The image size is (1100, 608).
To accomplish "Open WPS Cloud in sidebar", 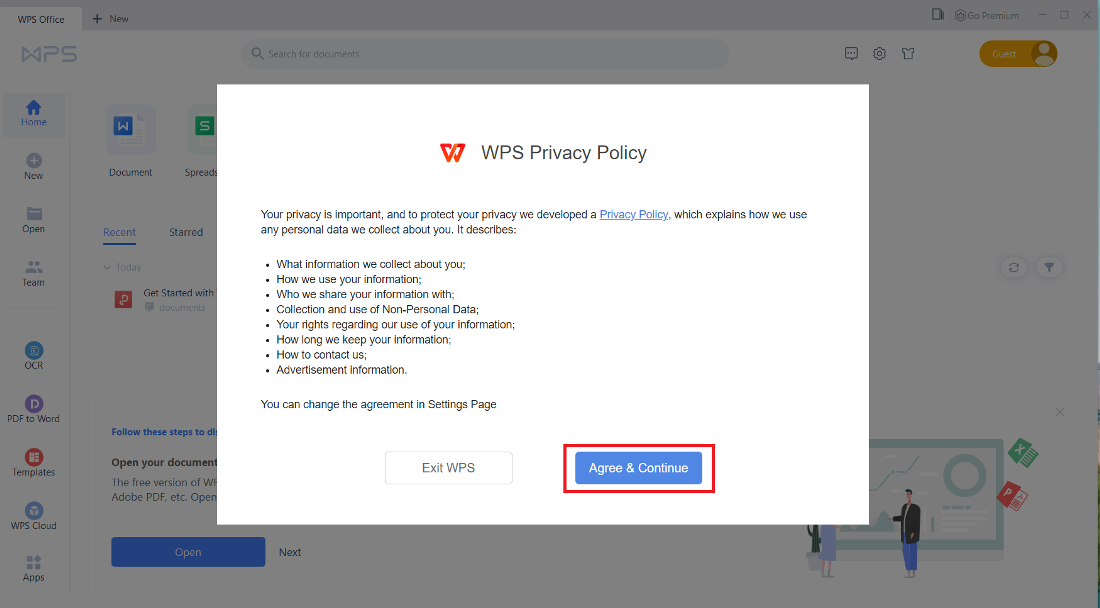I will [34, 515].
